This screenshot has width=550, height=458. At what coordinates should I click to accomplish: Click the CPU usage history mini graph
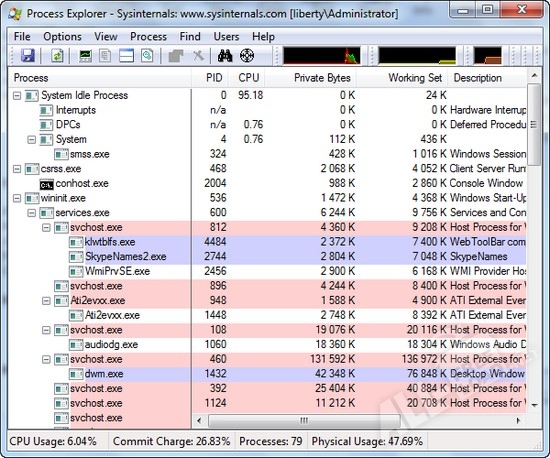coord(322,55)
